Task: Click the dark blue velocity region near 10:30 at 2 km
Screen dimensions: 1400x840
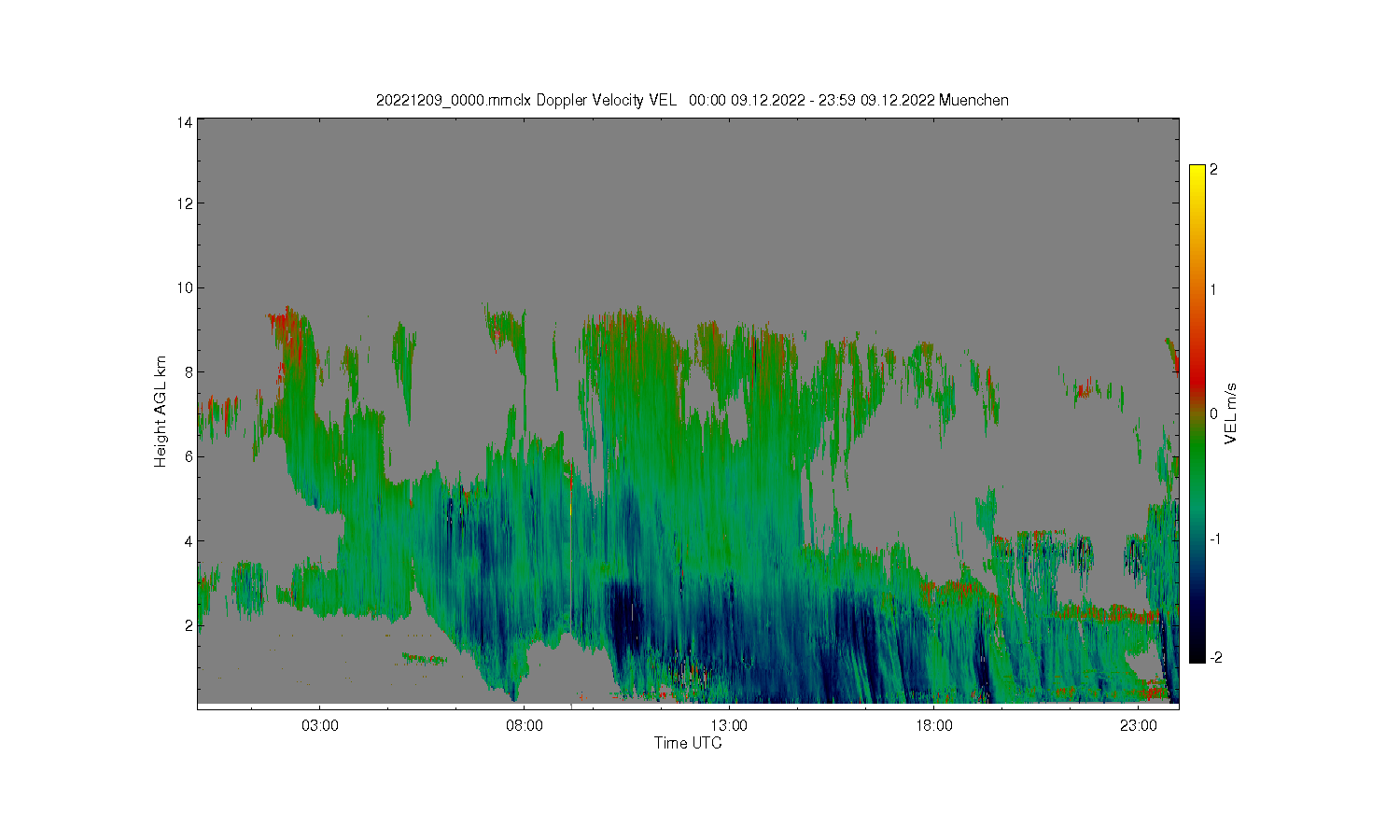Action: 623,616
